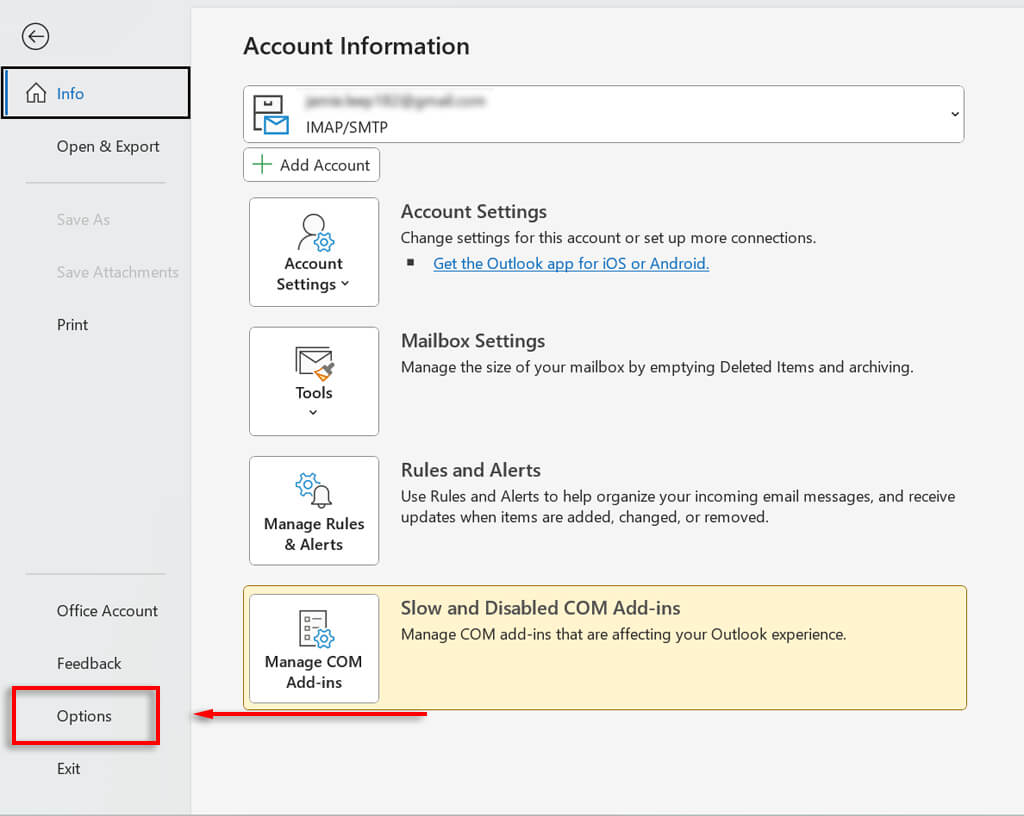Image resolution: width=1024 pixels, height=816 pixels.
Task: Open the Feedback section
Action: click(x=89, y=664)
